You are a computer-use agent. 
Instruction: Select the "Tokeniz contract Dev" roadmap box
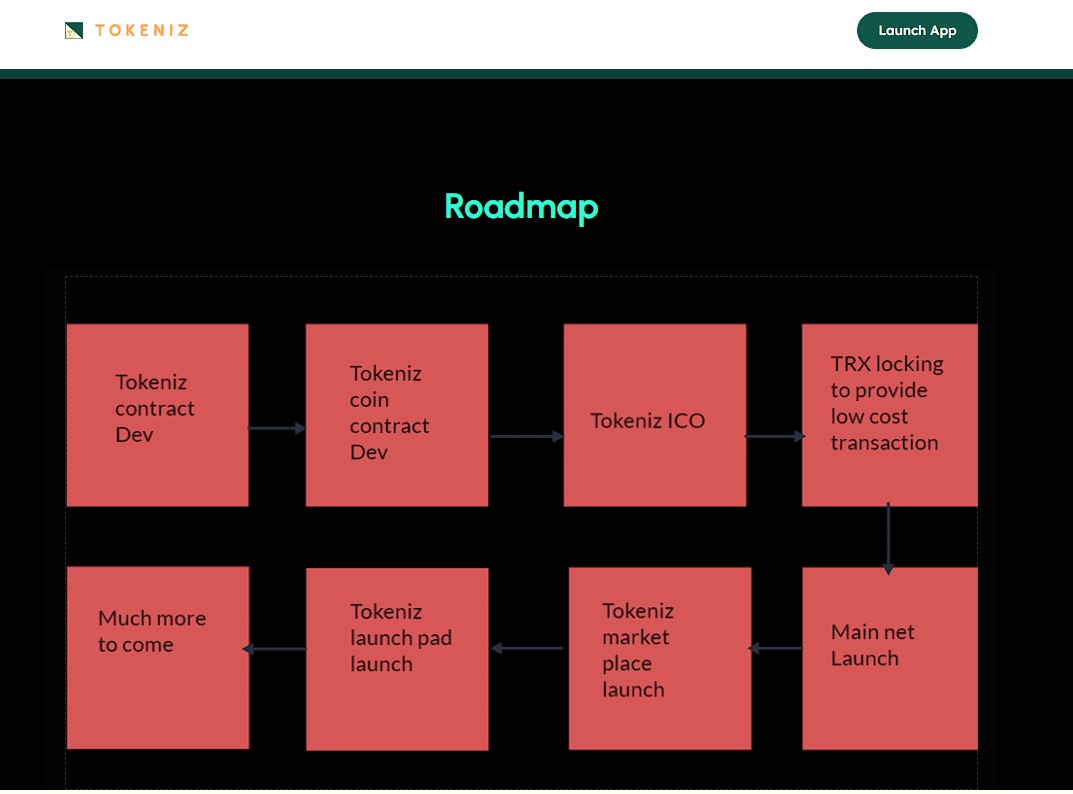157,415
